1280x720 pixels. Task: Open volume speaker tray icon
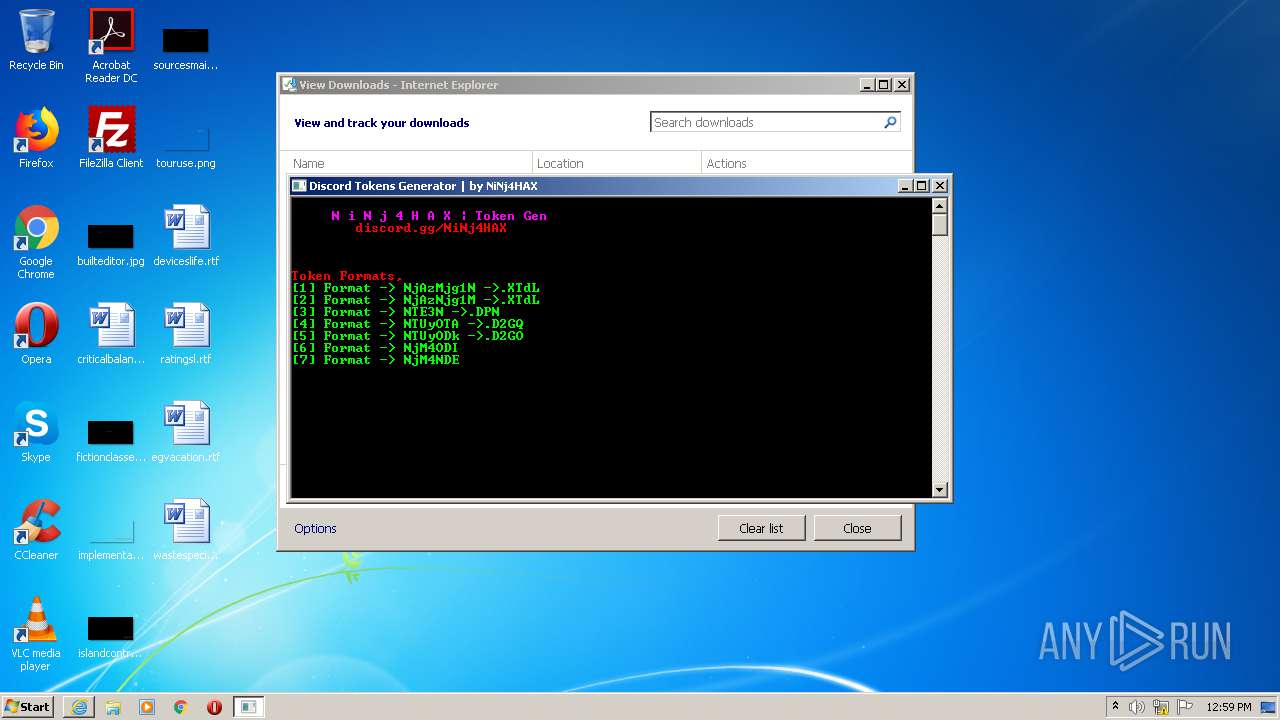click(x=1137, y=707)
